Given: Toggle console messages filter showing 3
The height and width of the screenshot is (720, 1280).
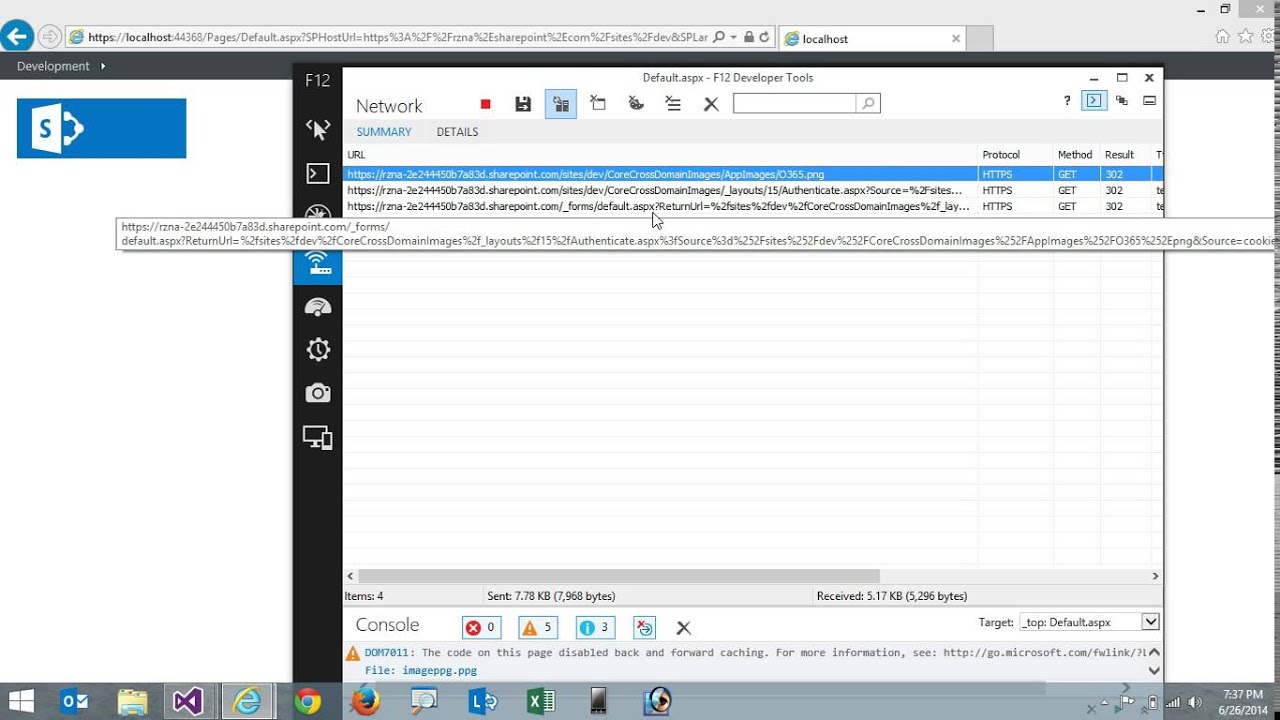Looking at the screenshot, I should point(595,627).
